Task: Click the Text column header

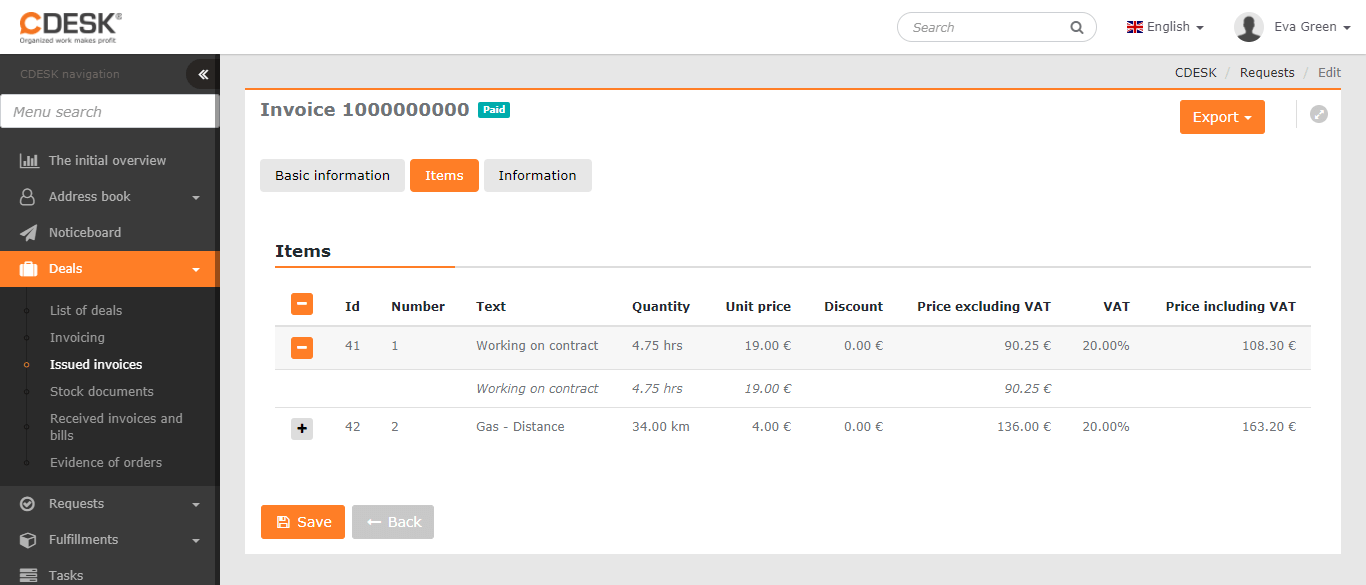Action: pyautogui.click(x=491, y=307)
